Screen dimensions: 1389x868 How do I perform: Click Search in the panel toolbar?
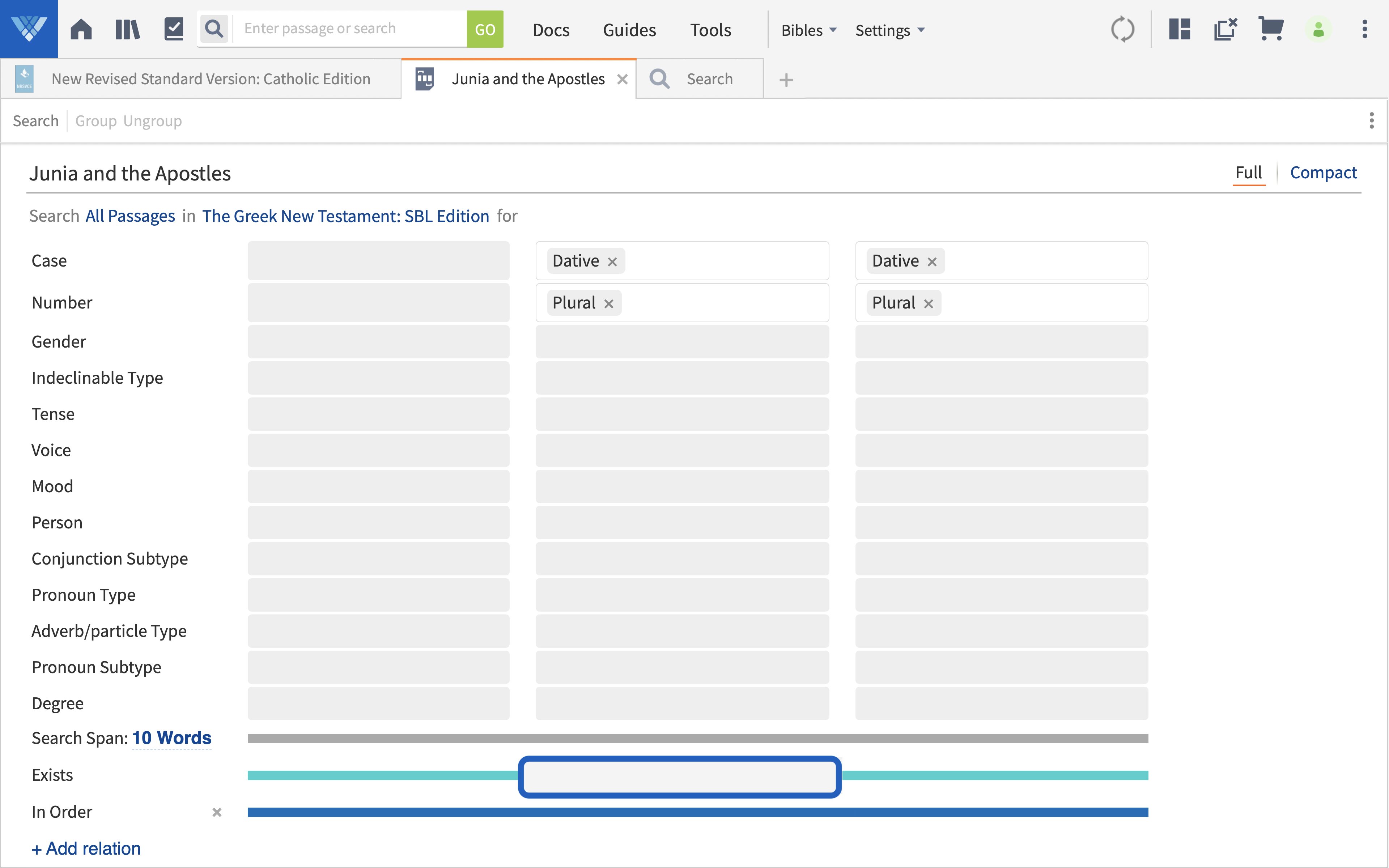click(x=35, y=120)
